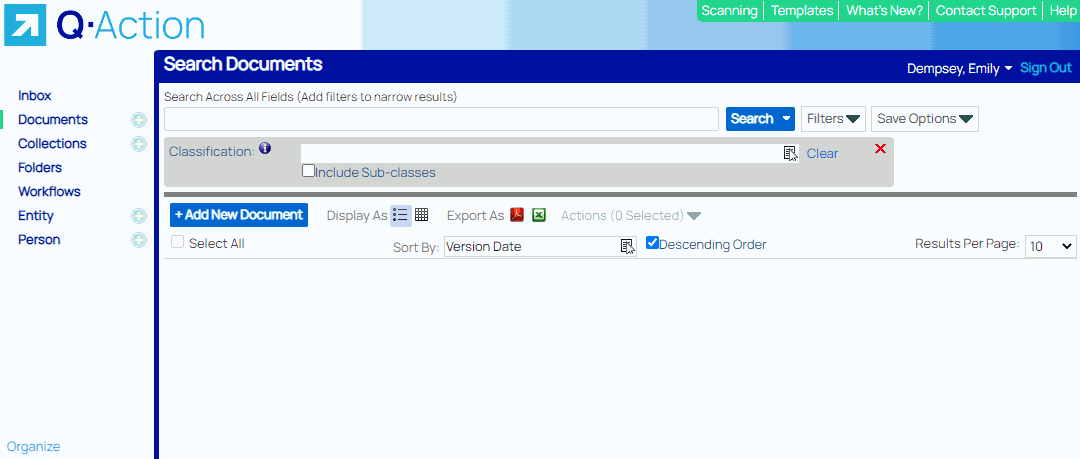Screen dimensions: 1080x459
Task: Open the Save Options dropdown
Action: pos(924,119)
